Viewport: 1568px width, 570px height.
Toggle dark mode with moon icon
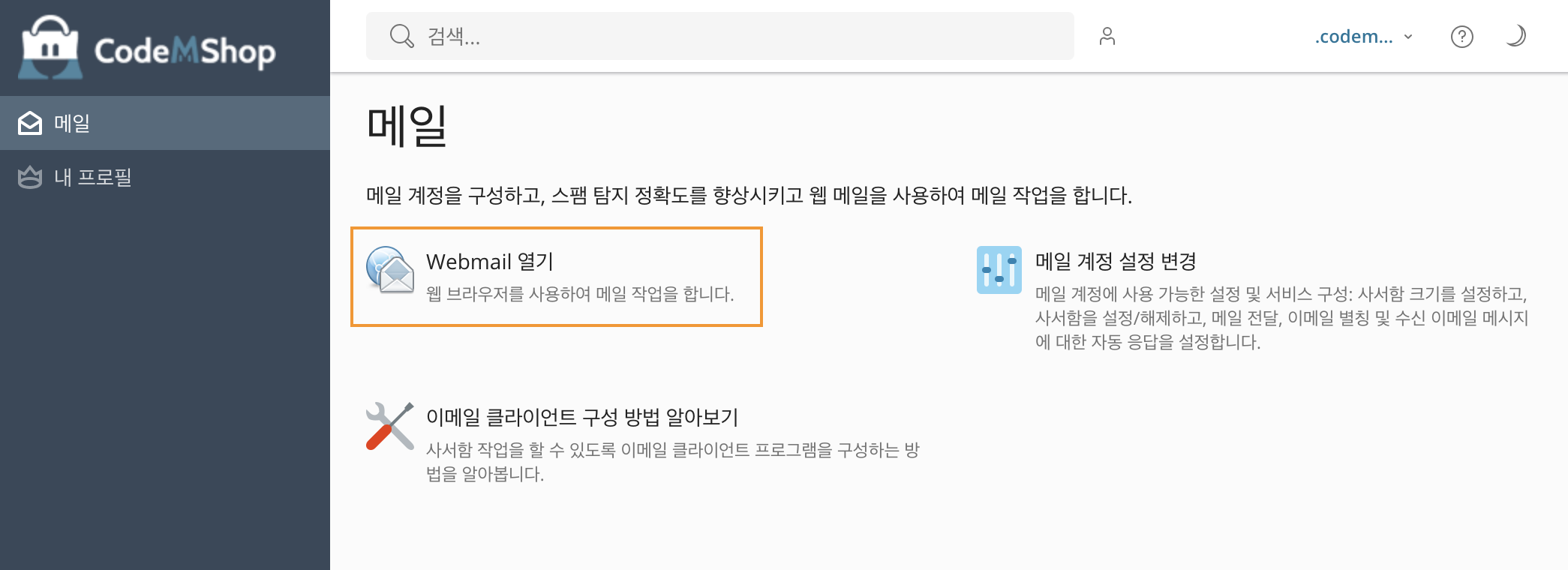[1515, 36]
